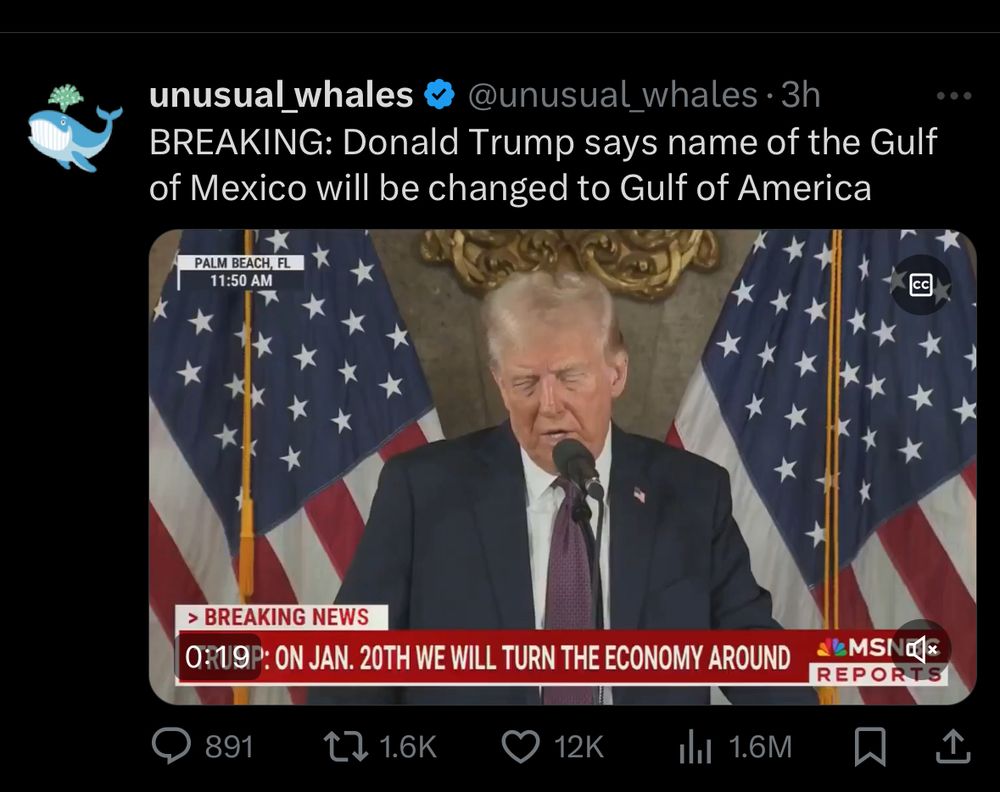Open the Gulf of America tweet text
This screenshot has height=792, width=1000.
(x=543, y=165)
